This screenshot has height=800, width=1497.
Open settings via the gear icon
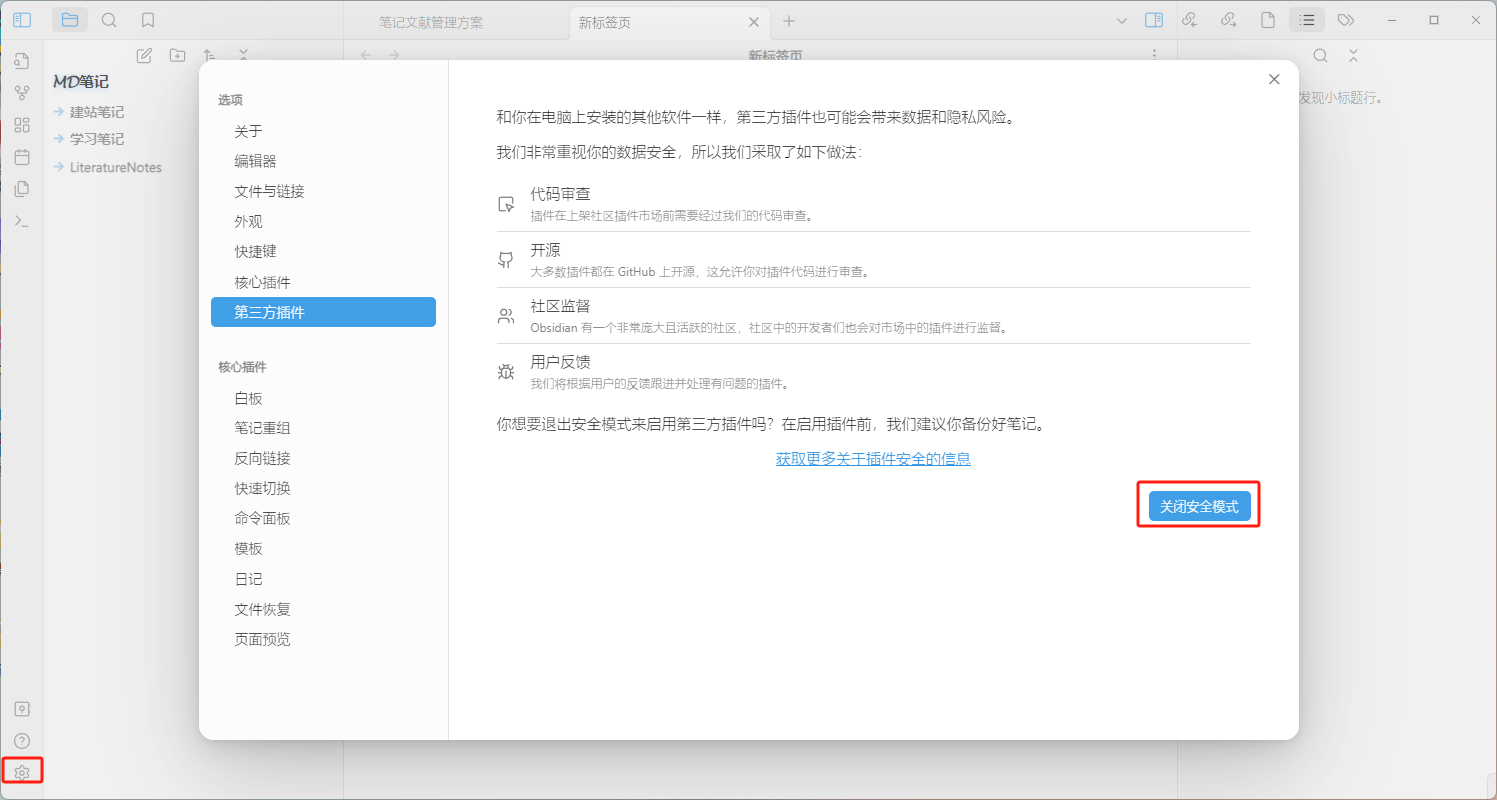pyautogui.click(x=22, y=772)
